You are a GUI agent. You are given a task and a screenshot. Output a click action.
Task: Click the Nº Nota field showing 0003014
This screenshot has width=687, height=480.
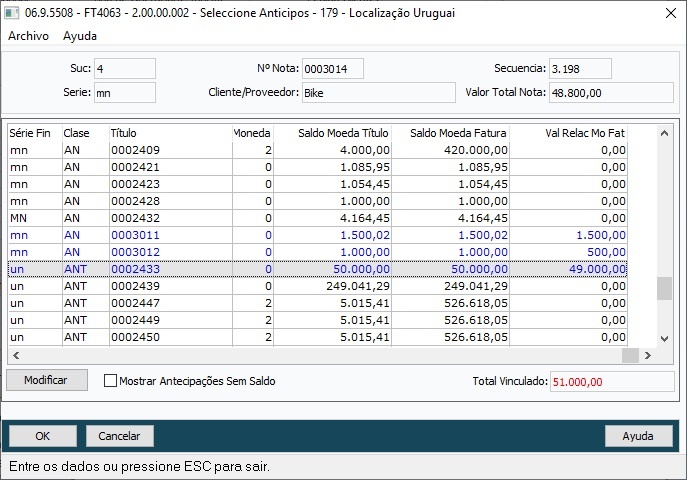(332, 69)
